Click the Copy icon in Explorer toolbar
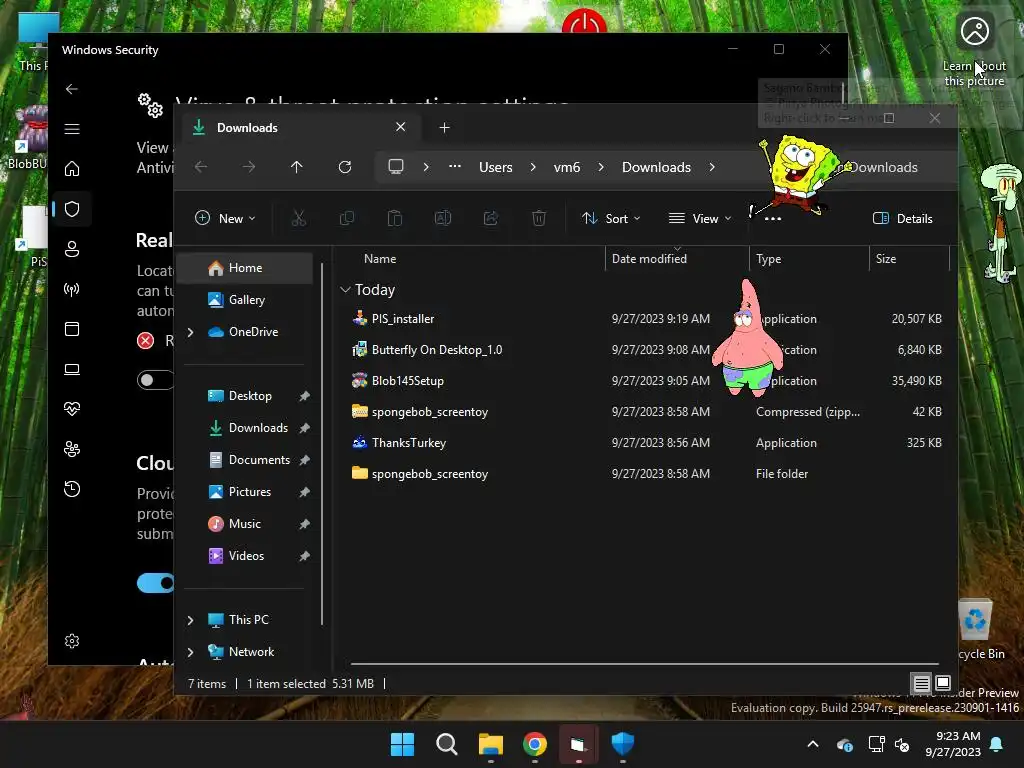The height and width of the screenshot is (768, 1024). 347,218
